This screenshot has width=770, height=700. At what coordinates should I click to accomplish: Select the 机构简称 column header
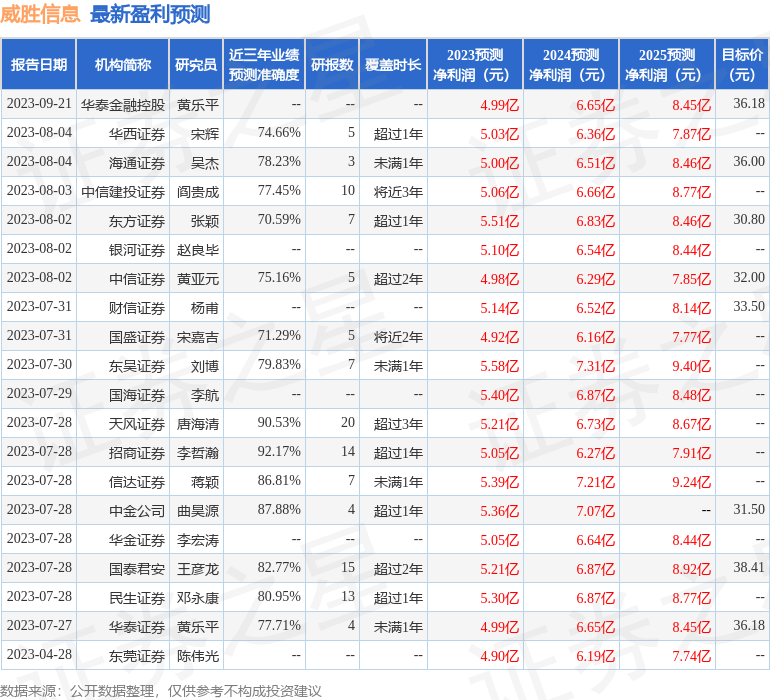click(123, 64)
